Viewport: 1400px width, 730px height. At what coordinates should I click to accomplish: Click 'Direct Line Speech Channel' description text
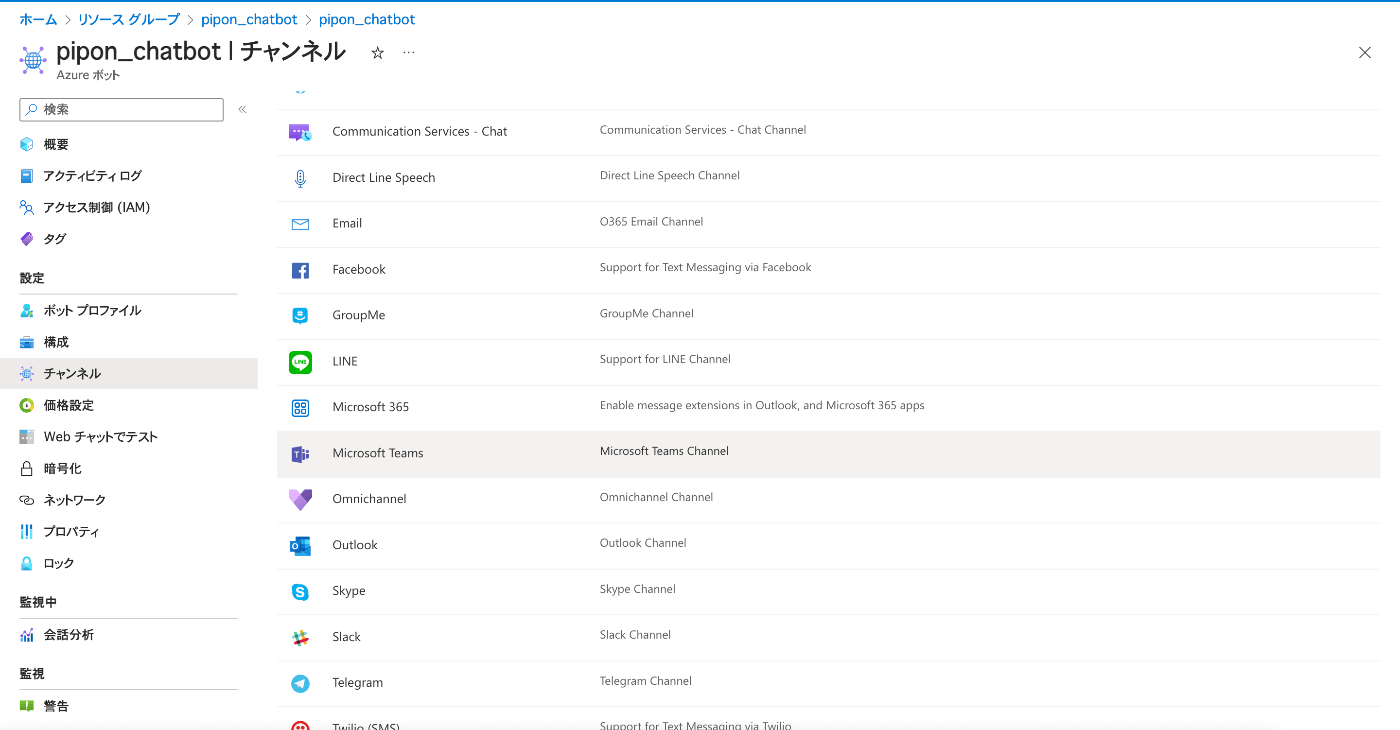coord(670,176)
